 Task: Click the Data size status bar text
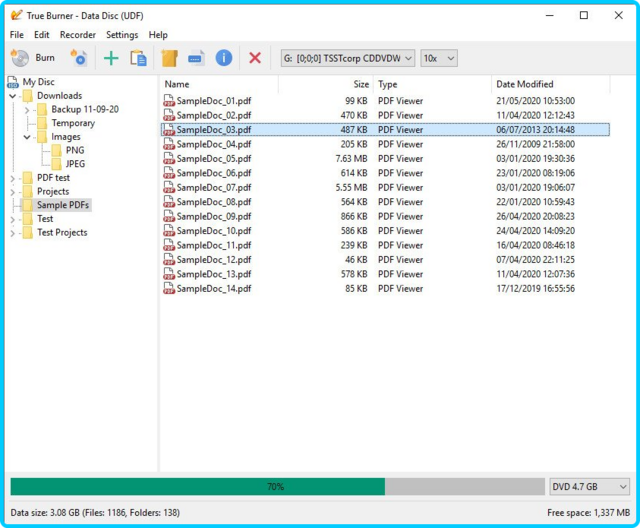[95, 512]
